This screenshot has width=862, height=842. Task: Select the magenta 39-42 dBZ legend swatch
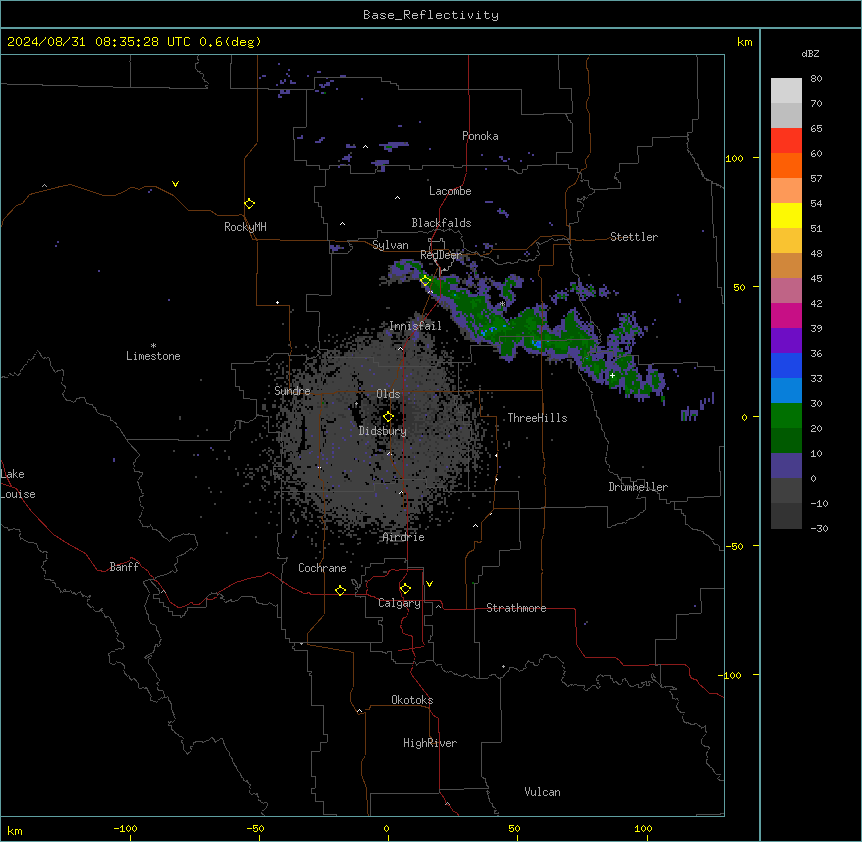tap(786, 315)
